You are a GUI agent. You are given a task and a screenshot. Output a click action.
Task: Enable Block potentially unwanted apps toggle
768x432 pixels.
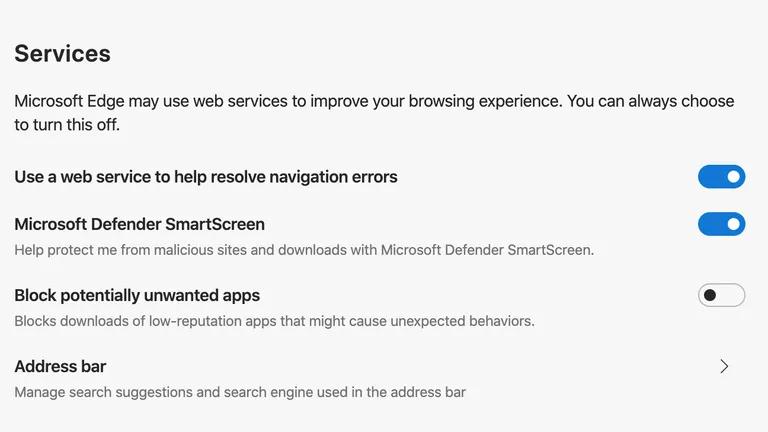point(721,295)
